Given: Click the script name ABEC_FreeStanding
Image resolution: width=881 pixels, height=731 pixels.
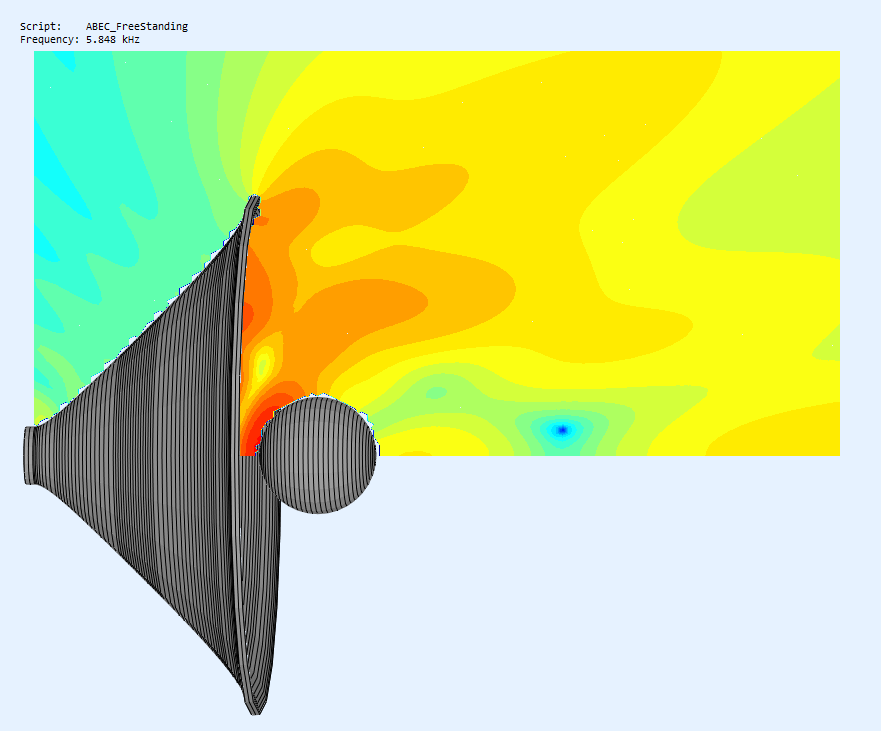Looking at the screenshot, I should click(x=137, y=26).
